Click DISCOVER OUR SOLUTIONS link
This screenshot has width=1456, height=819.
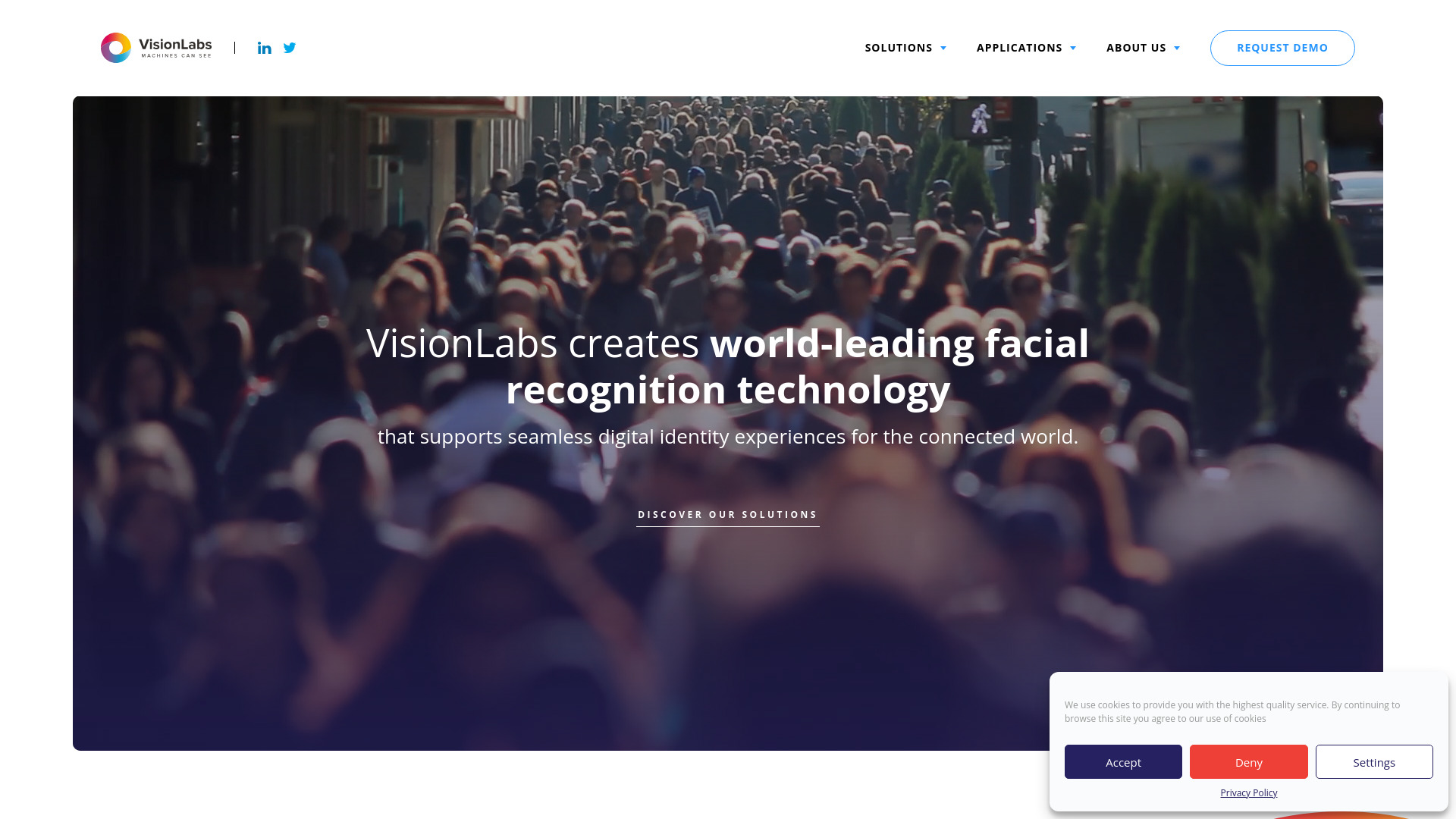pyautogui.click(x=728, y=514)
